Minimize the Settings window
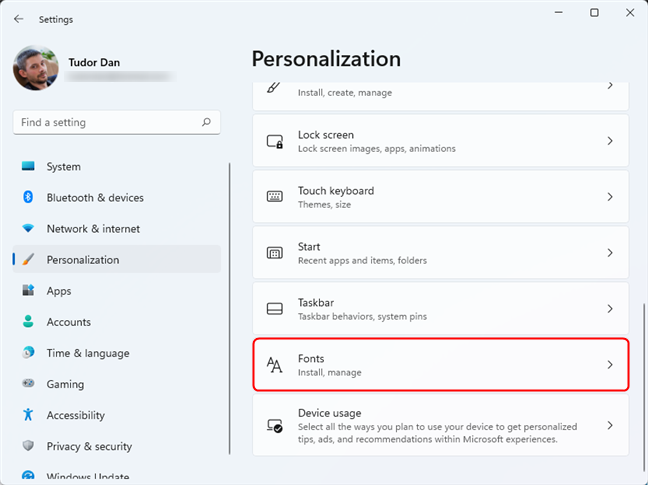This screenshot has height=485, width=648. [x=559, y=13]
